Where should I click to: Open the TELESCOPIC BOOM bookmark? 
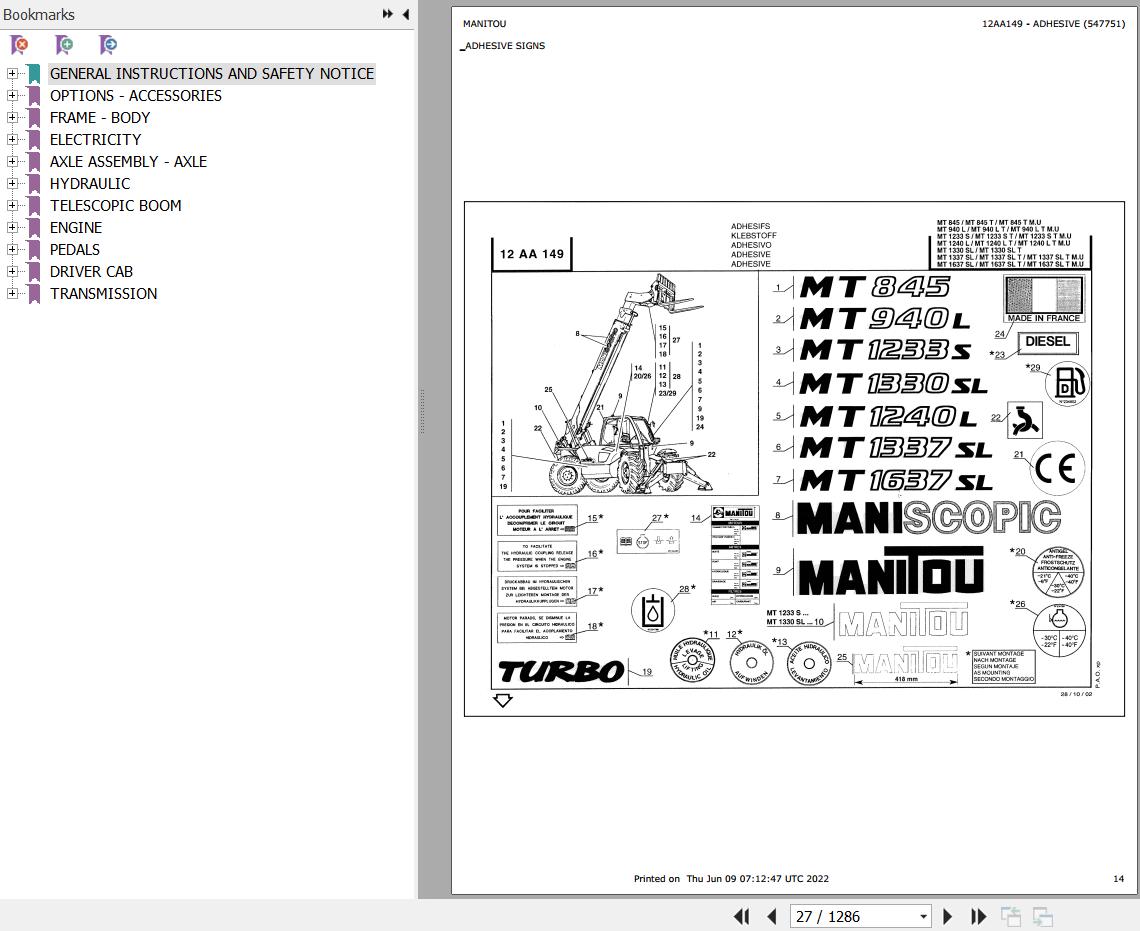coord(116,206)
